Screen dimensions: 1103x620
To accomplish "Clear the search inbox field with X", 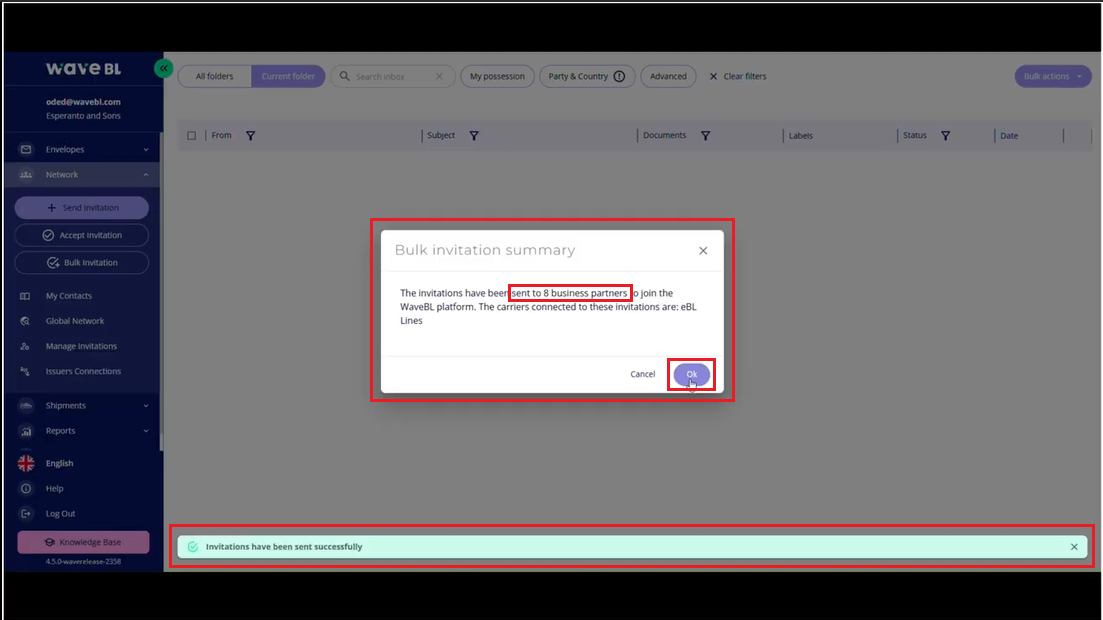I will (440, 76).
